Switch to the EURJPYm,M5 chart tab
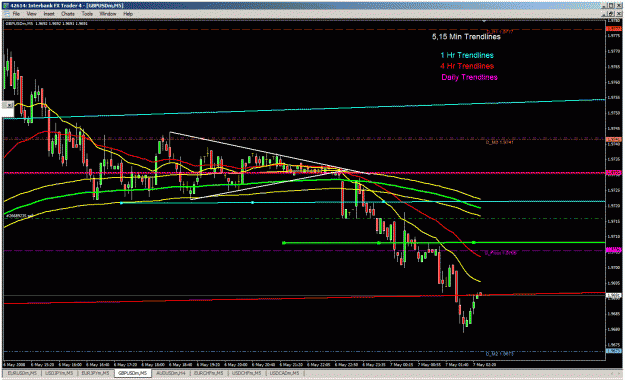625x380 pixels. point(95,373)
